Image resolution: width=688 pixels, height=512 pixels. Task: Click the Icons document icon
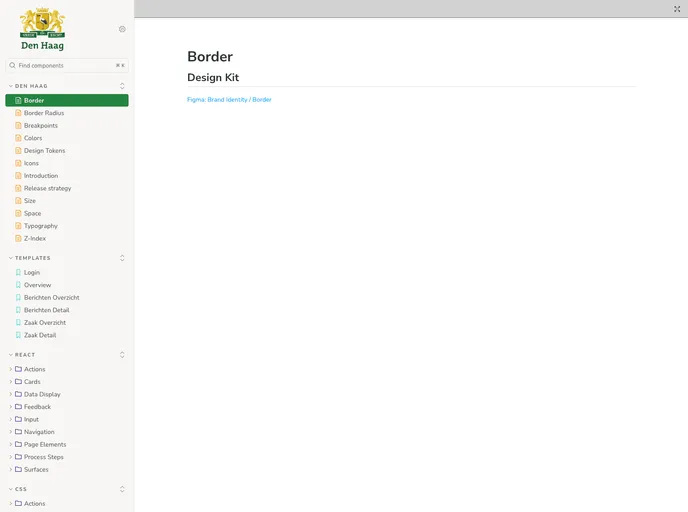[18, 163]
